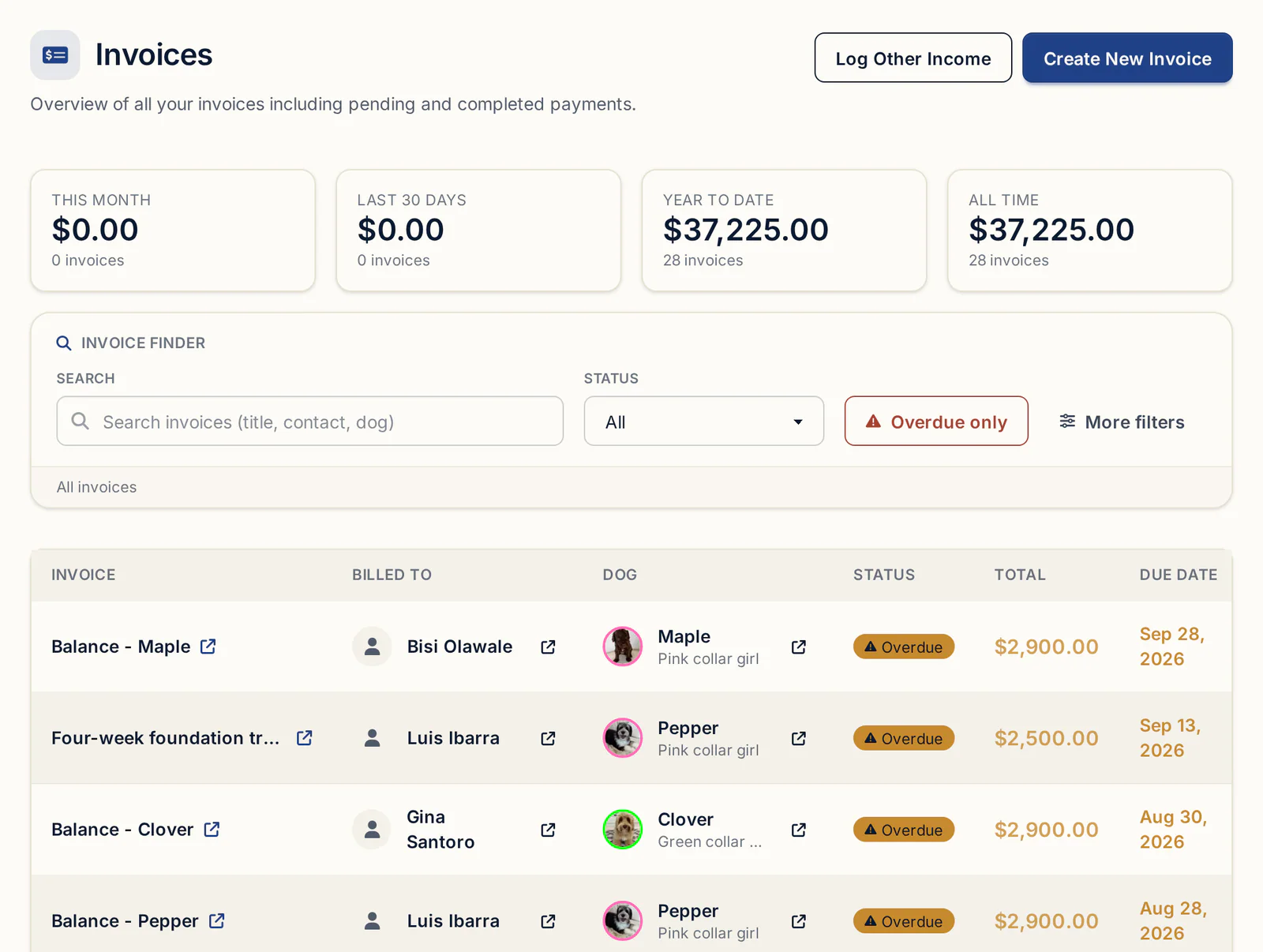Click the Total column header
The image size is (1263, 952).
point(1020,575)
